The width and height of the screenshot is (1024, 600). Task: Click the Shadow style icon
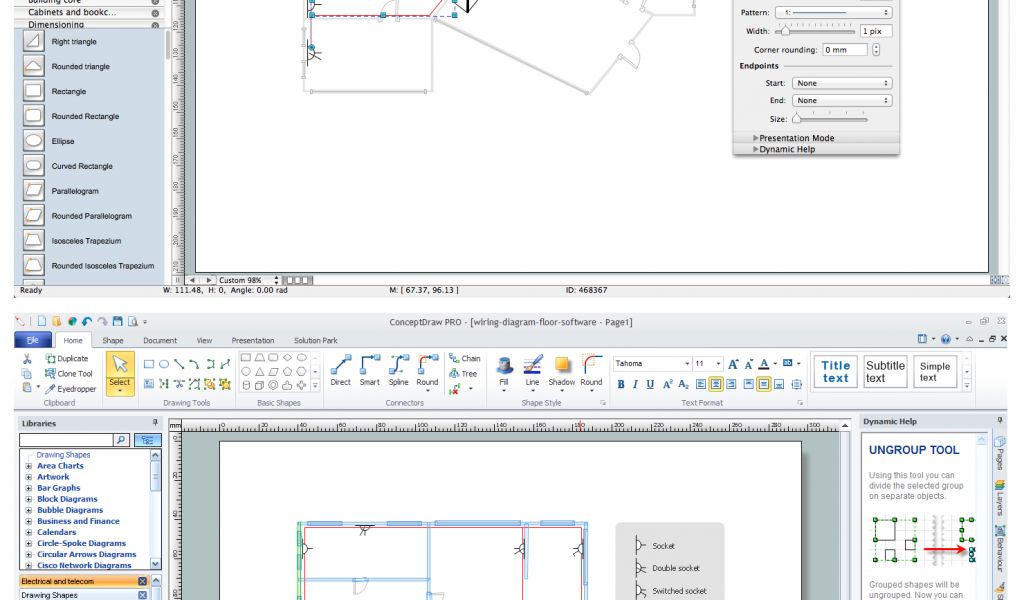click(x=562, y=370)
